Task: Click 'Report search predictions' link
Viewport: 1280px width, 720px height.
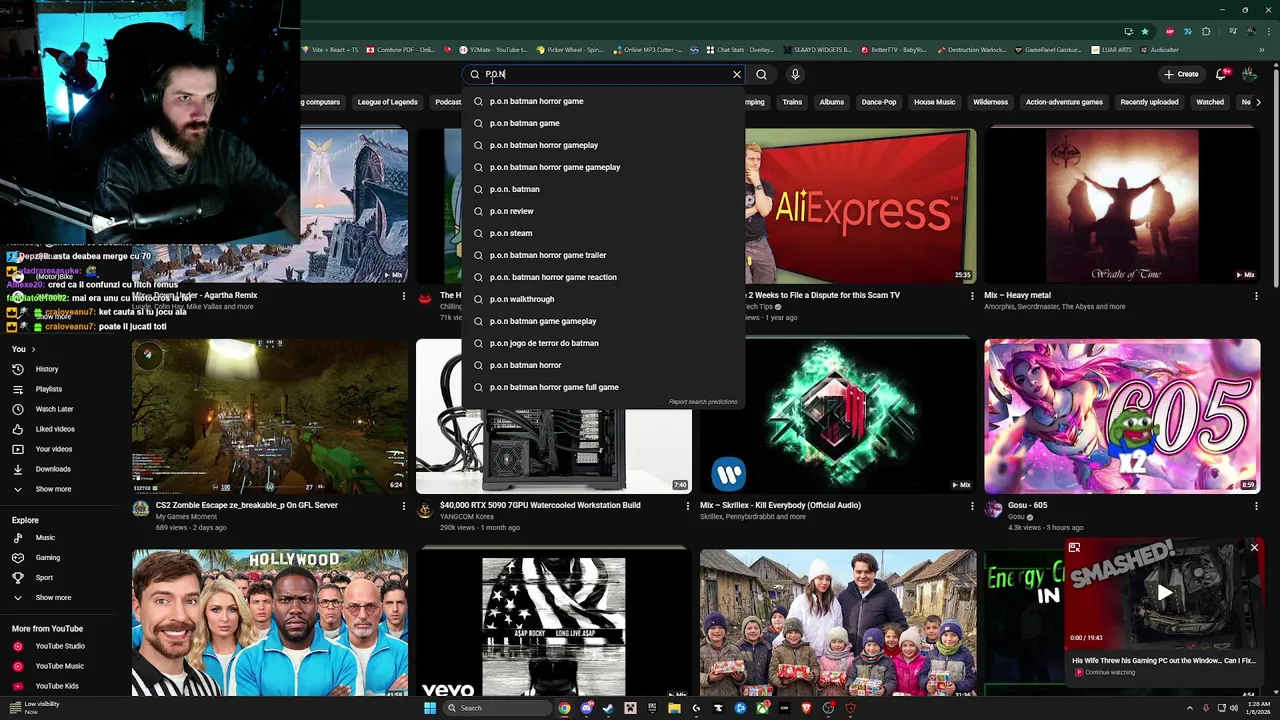Action: [x=703, y=402]
